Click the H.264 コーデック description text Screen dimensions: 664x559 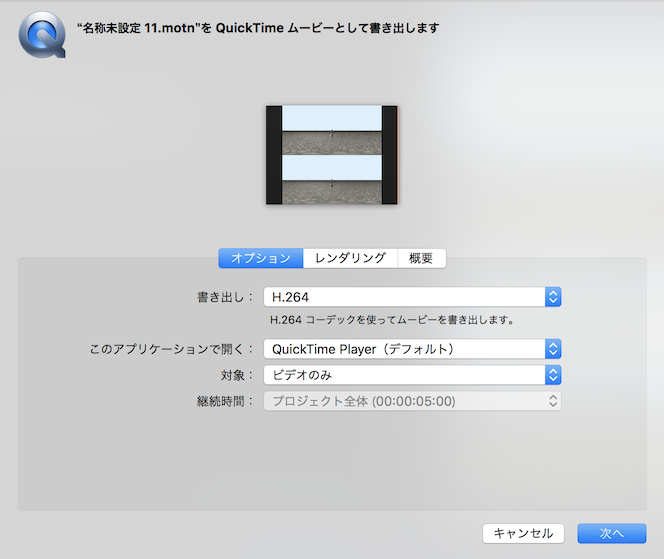[392, 320]
